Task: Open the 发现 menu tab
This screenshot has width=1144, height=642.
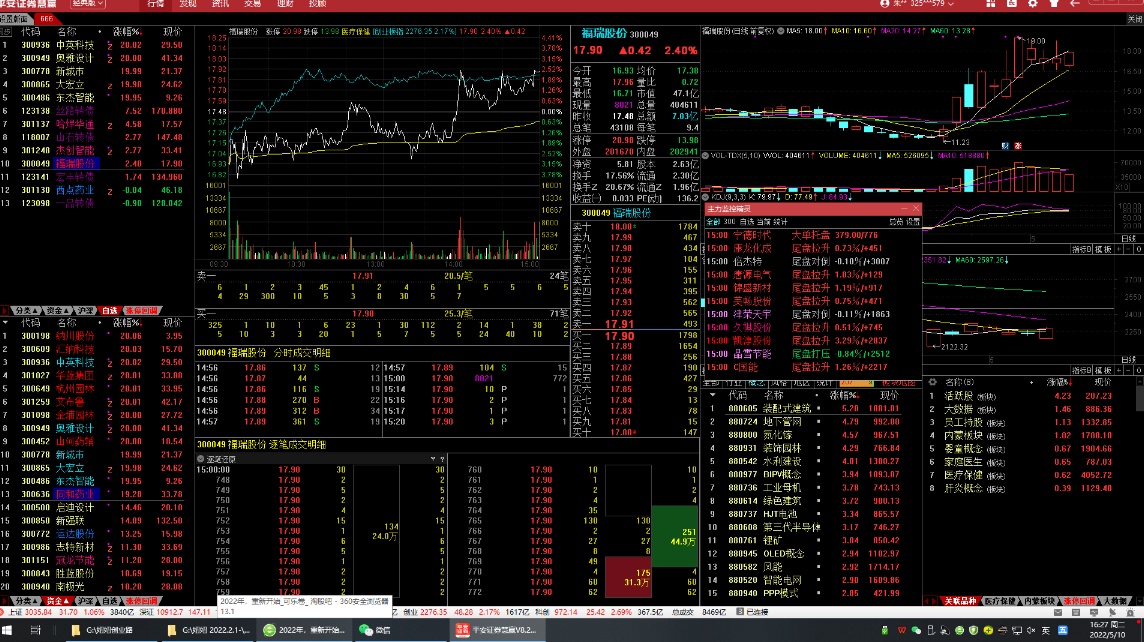Action: click(188, 4)
